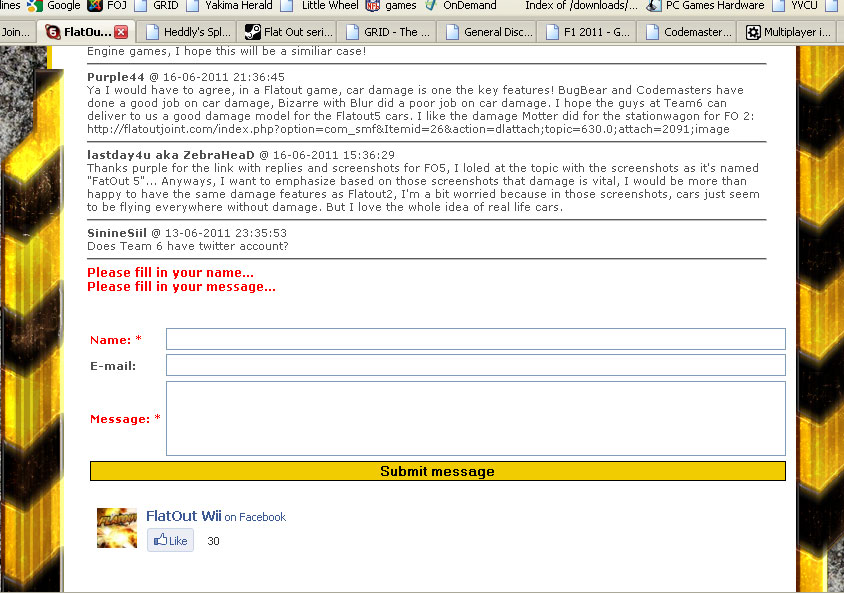Focus the E-mail input field
844x594 pixels.
476,365
